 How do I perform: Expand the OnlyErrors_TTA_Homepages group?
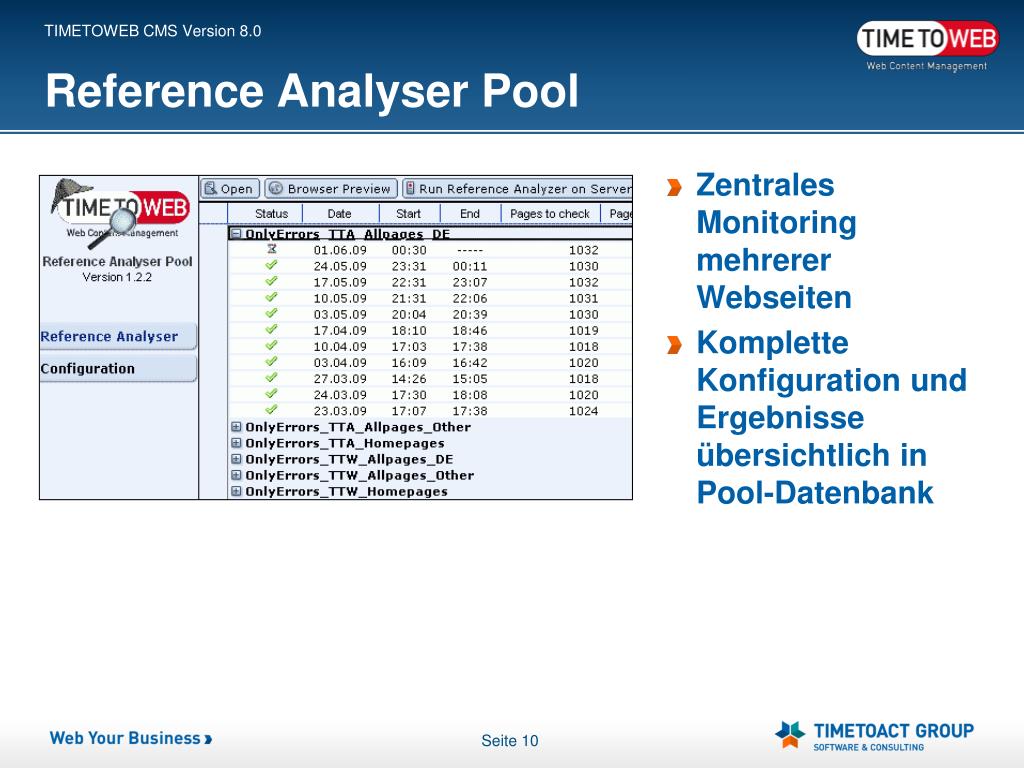236,443
